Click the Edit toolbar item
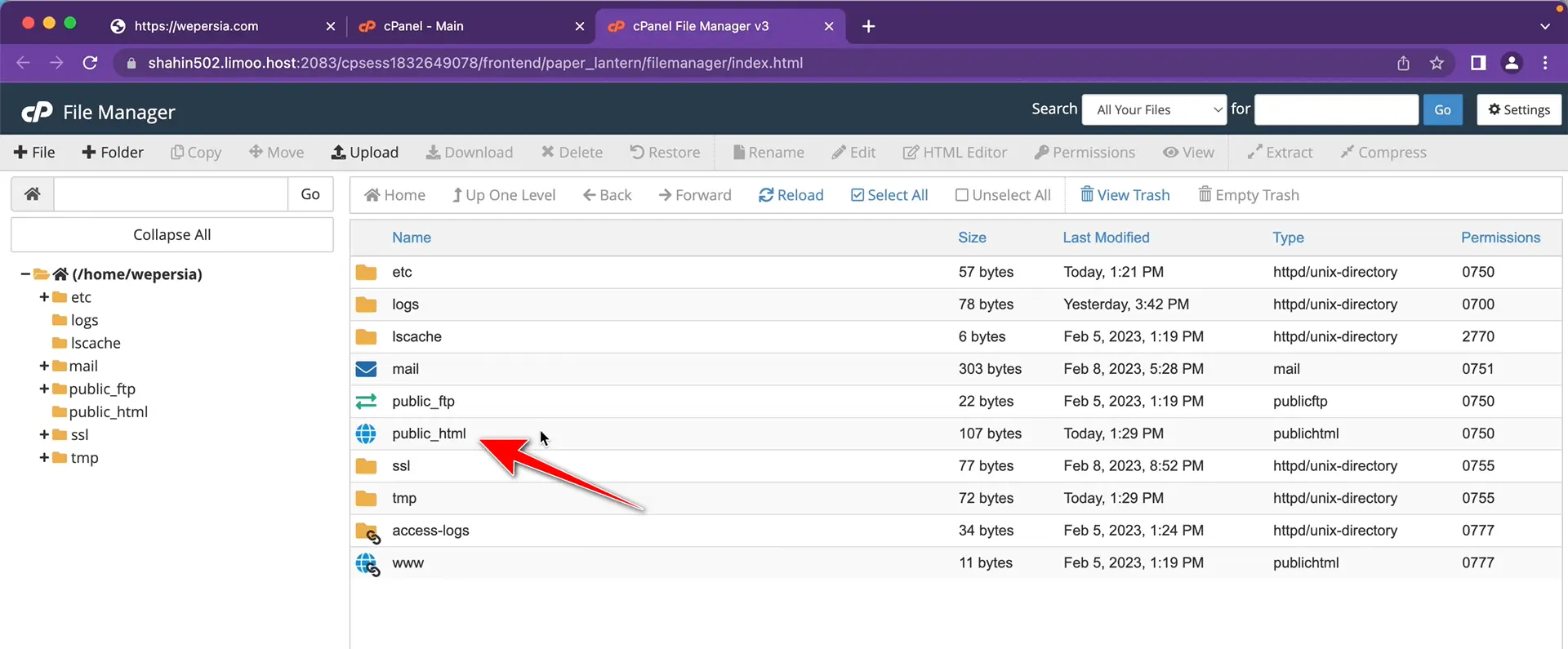Screen dimensions: 1568x649 (853, 153)
